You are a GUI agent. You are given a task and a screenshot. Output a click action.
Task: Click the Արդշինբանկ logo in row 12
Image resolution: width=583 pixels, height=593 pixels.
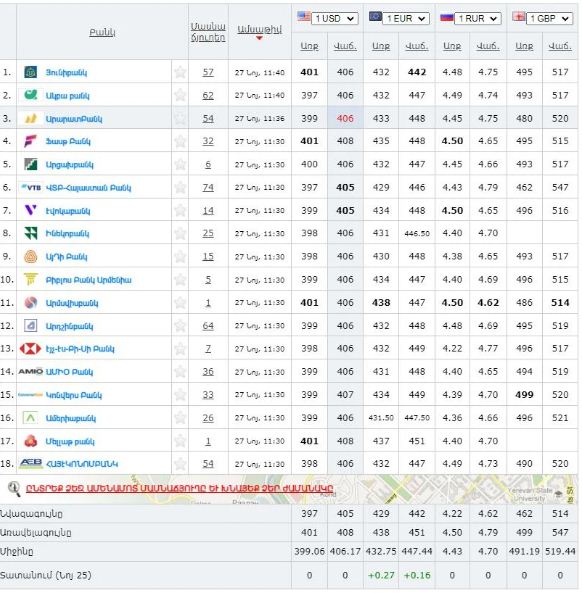coord(31,326)
